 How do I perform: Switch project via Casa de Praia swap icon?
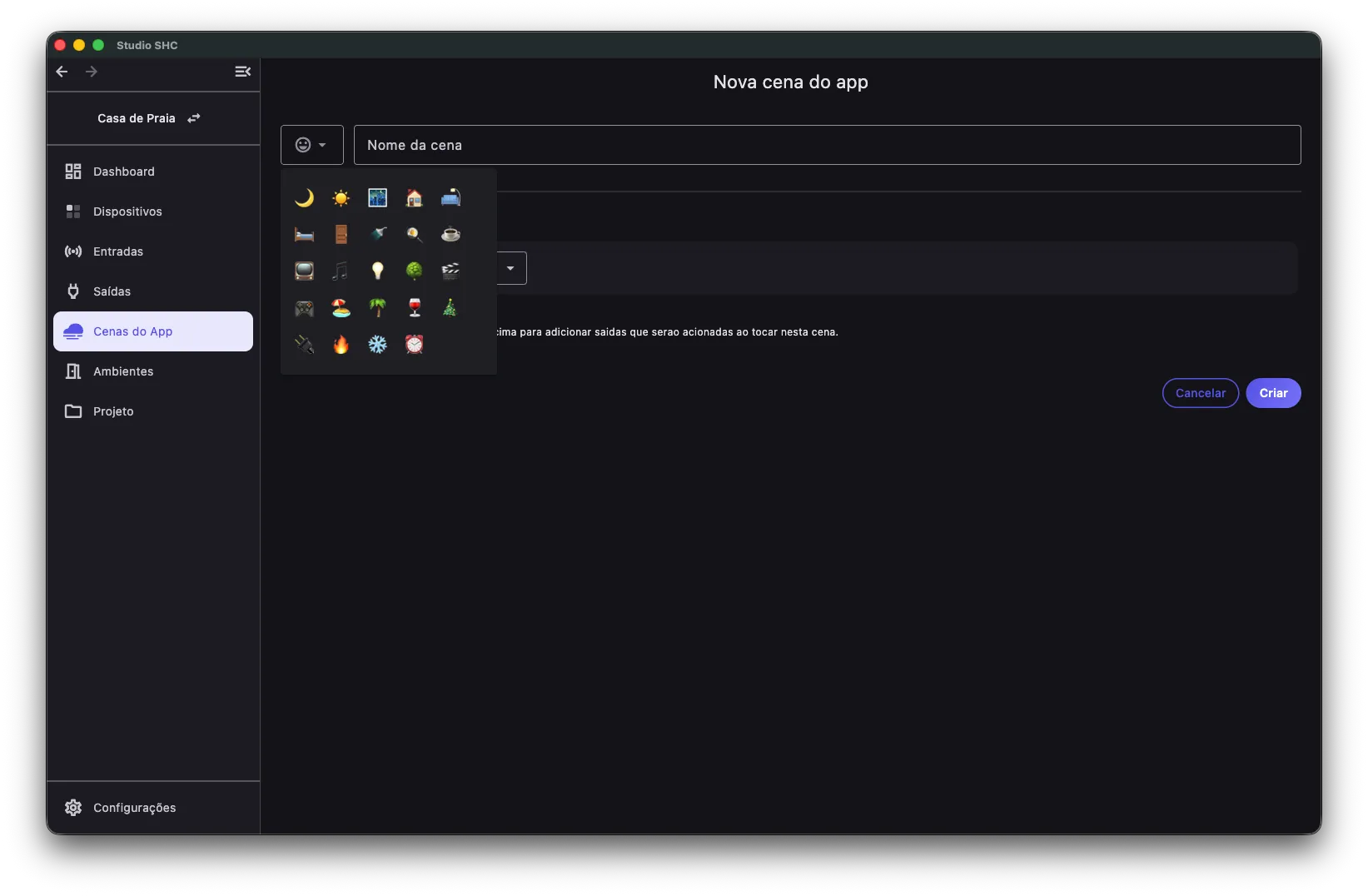pyautogui.click(x=194, y=118)
